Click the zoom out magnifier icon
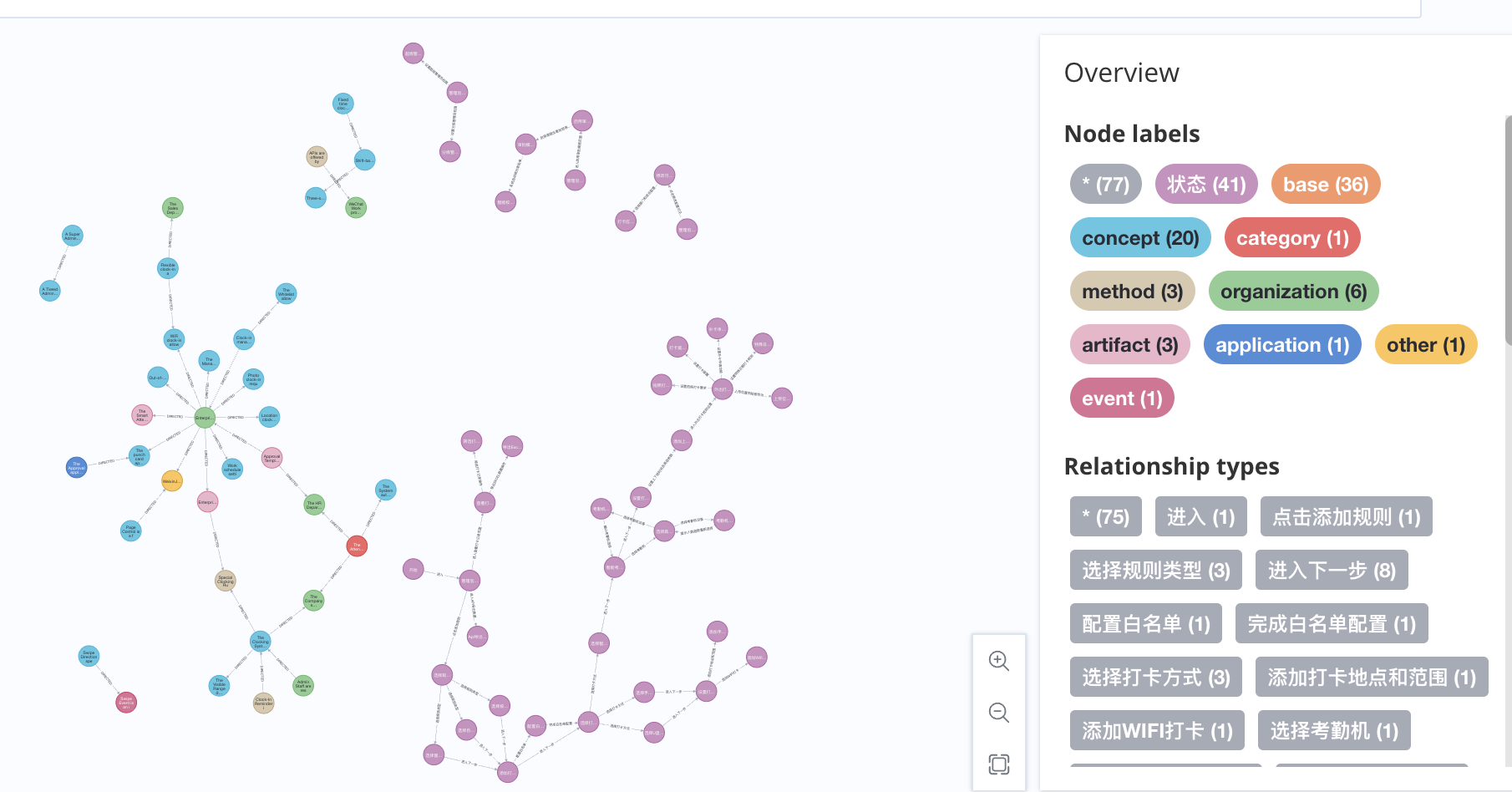Image resolution: width=1512 pixels, height=792 pixels. [x=998, y=713]
